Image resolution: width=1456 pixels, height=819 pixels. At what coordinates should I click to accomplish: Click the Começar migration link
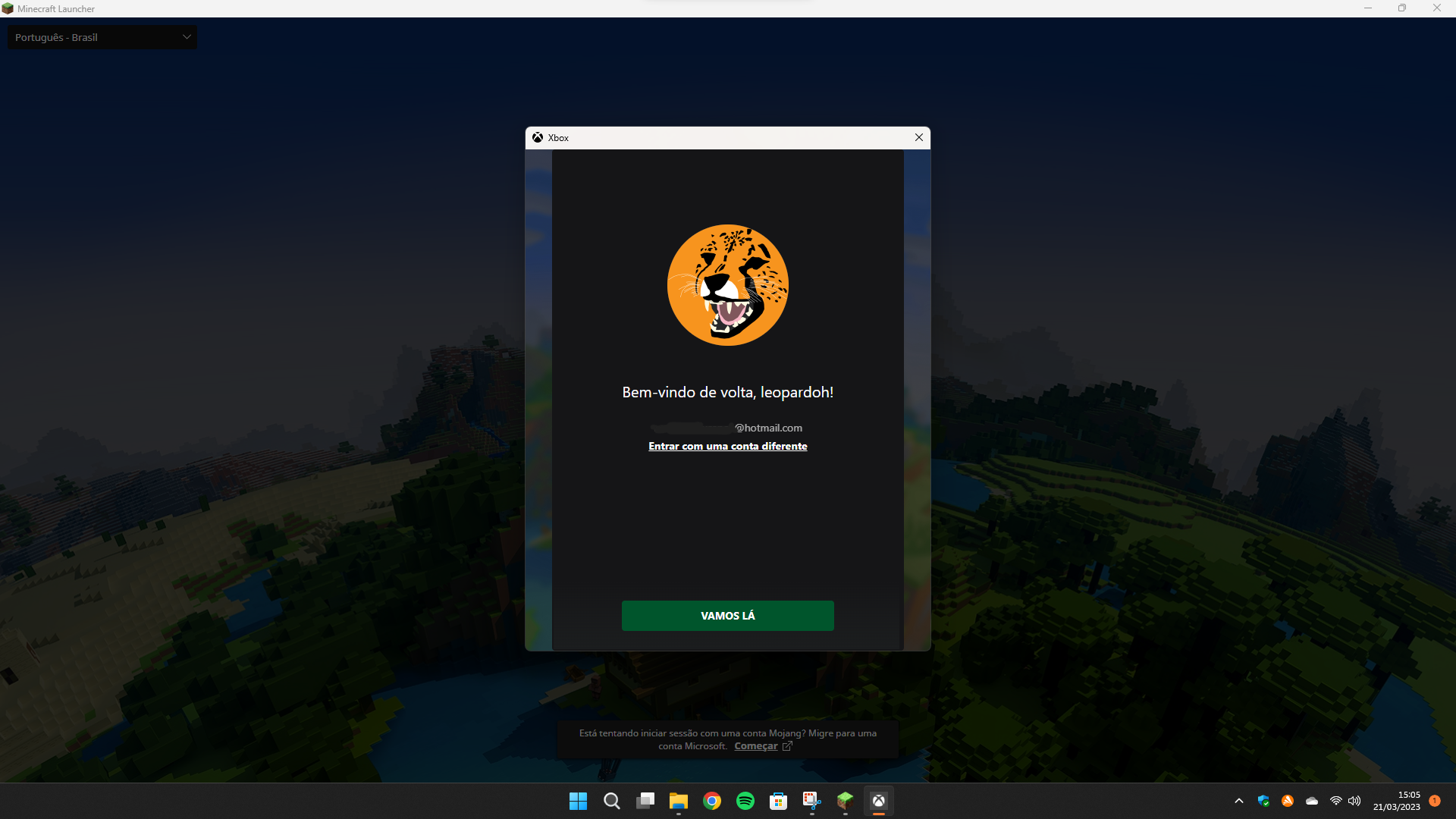point(756,746)
